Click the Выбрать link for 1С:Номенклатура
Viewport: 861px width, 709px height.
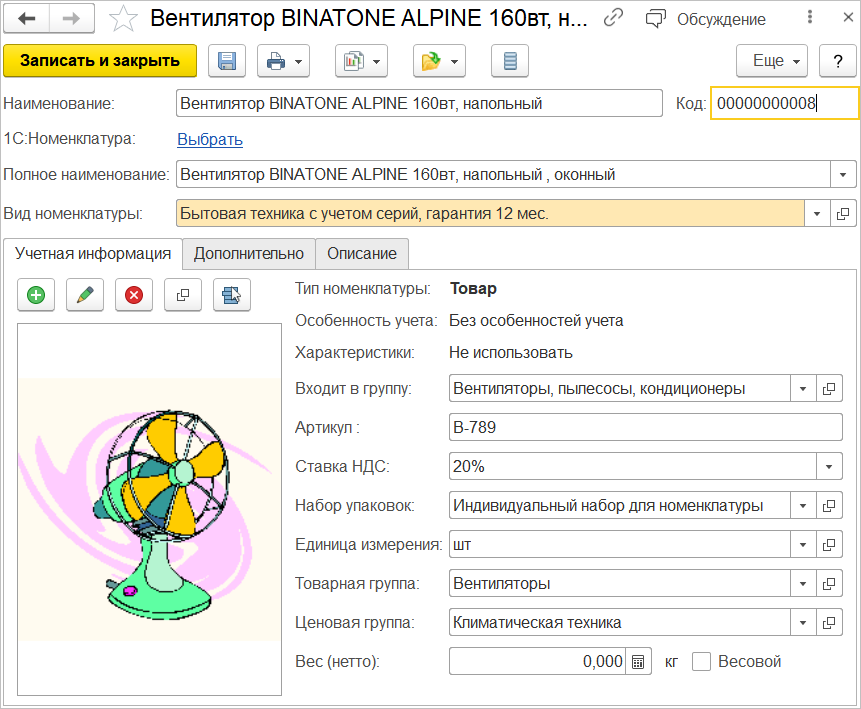click(x=210, y=140)
